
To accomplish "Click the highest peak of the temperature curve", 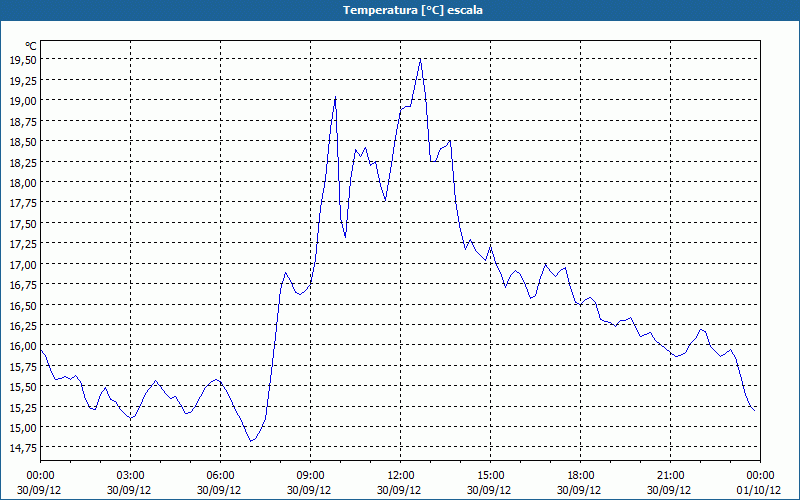I will pyautogui.click(x=420, y=59).
